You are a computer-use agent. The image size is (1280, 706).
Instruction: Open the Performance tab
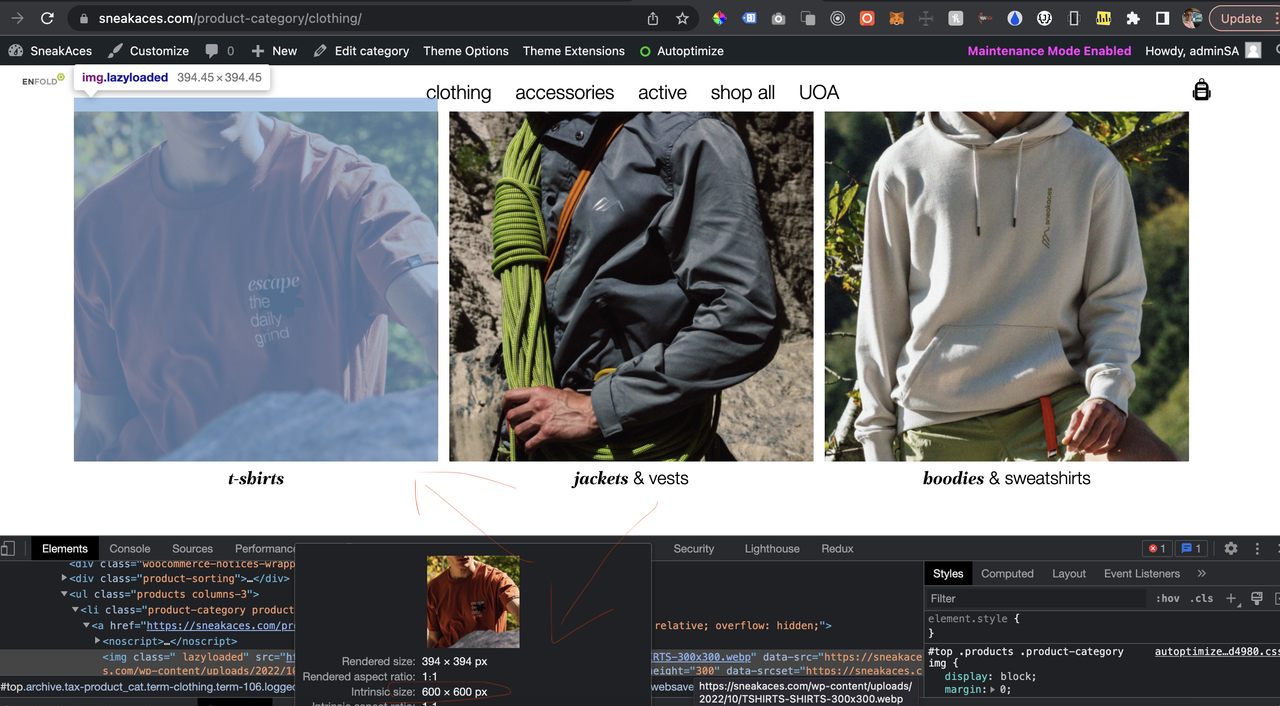[264, 548]
